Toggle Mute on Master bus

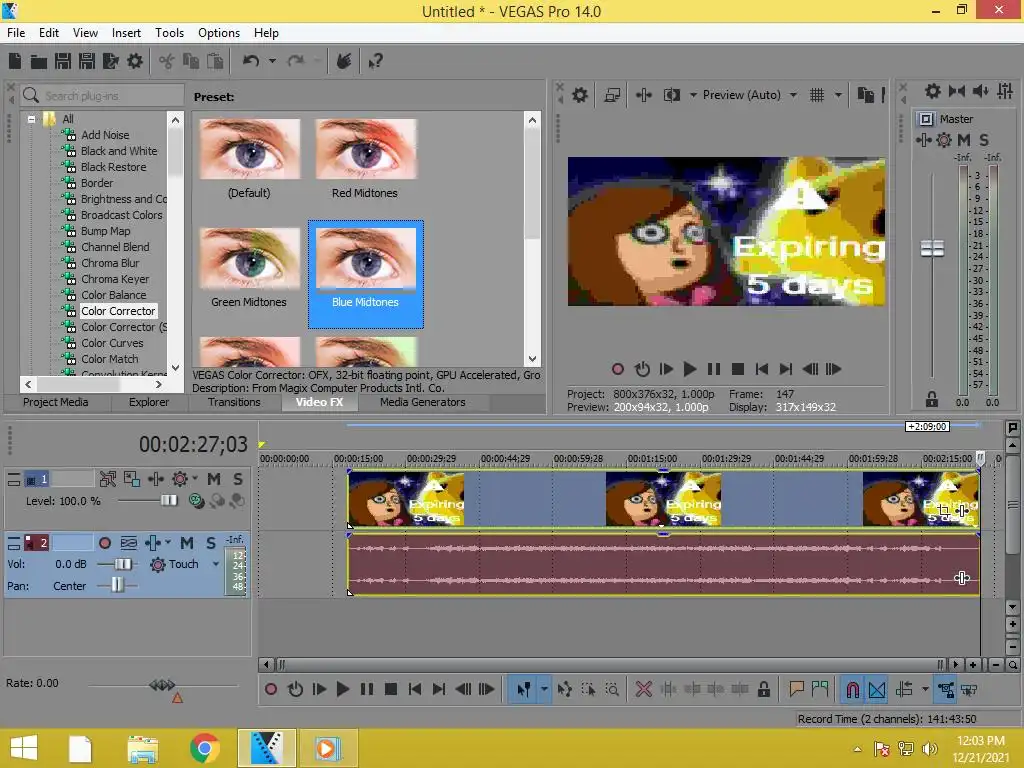coord(963,140)
